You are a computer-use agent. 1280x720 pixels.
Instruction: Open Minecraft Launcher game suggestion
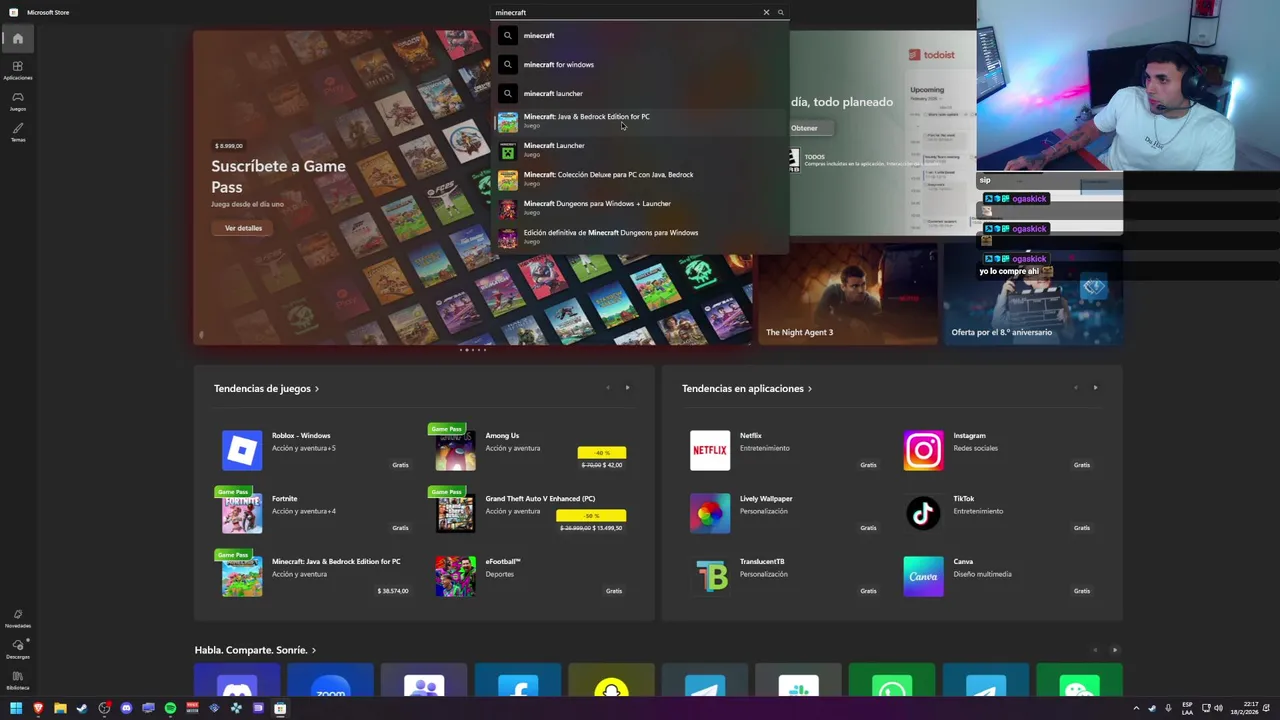[x=640, y=150]
